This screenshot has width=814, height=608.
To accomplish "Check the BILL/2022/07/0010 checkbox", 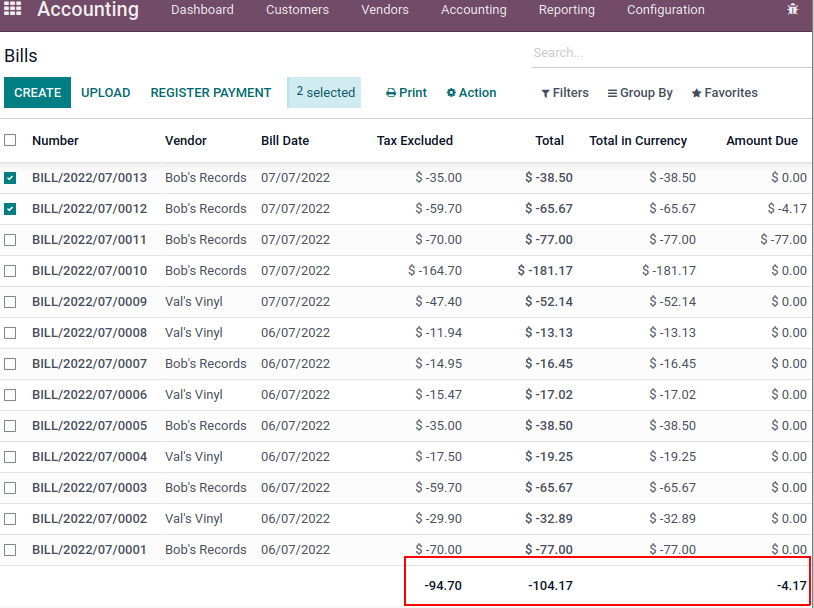I will [10, 271].
